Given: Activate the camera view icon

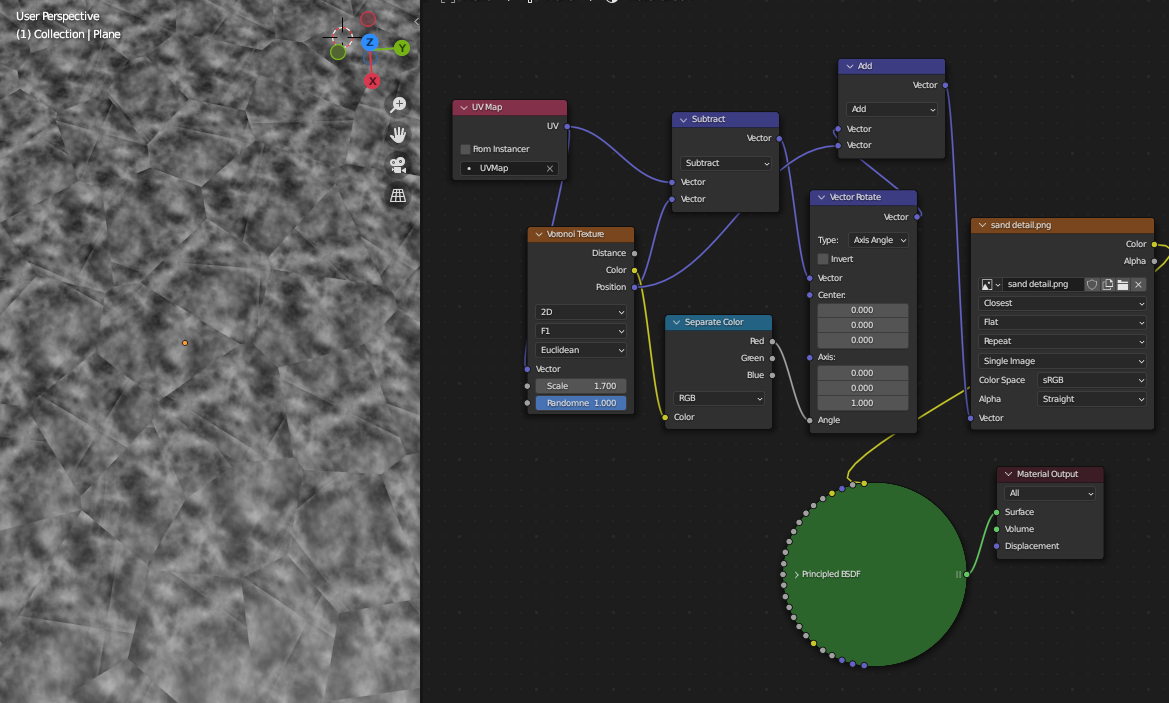Looking at the screenshot, I should (398, 165).
